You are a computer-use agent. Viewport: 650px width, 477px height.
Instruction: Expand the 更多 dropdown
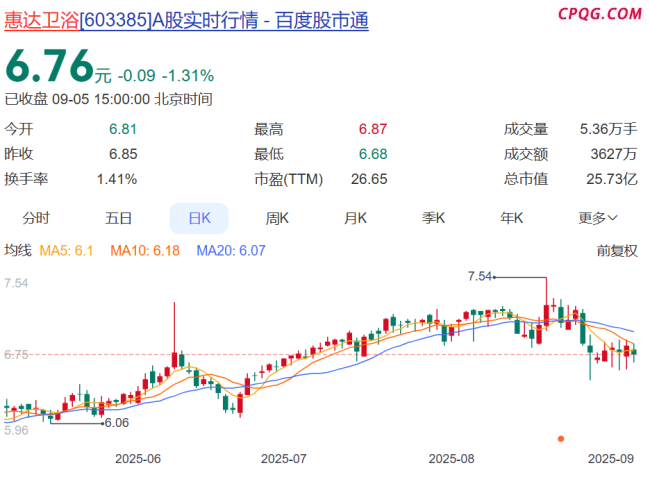(x=598, y=218)
